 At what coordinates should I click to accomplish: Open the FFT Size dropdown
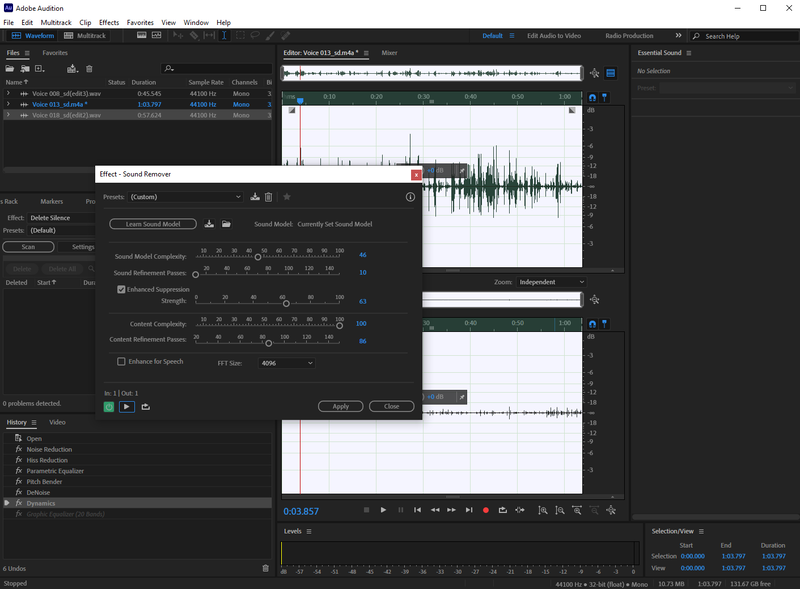(286, 363)
